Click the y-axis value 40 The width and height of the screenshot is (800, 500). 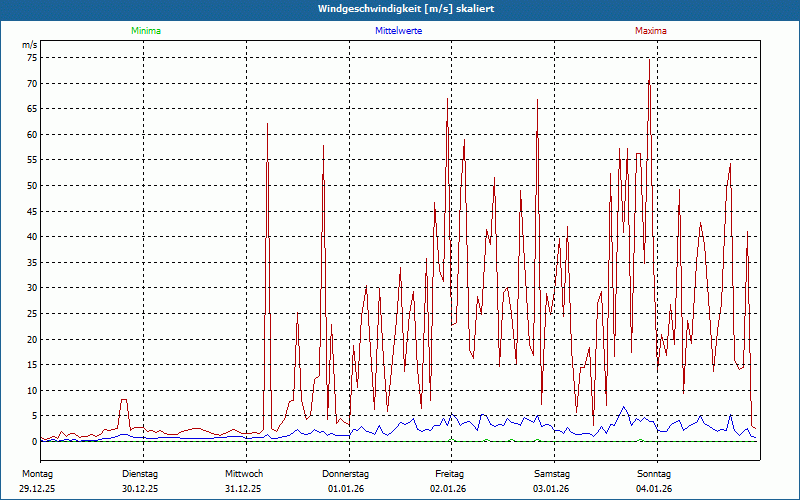(32, 237)
